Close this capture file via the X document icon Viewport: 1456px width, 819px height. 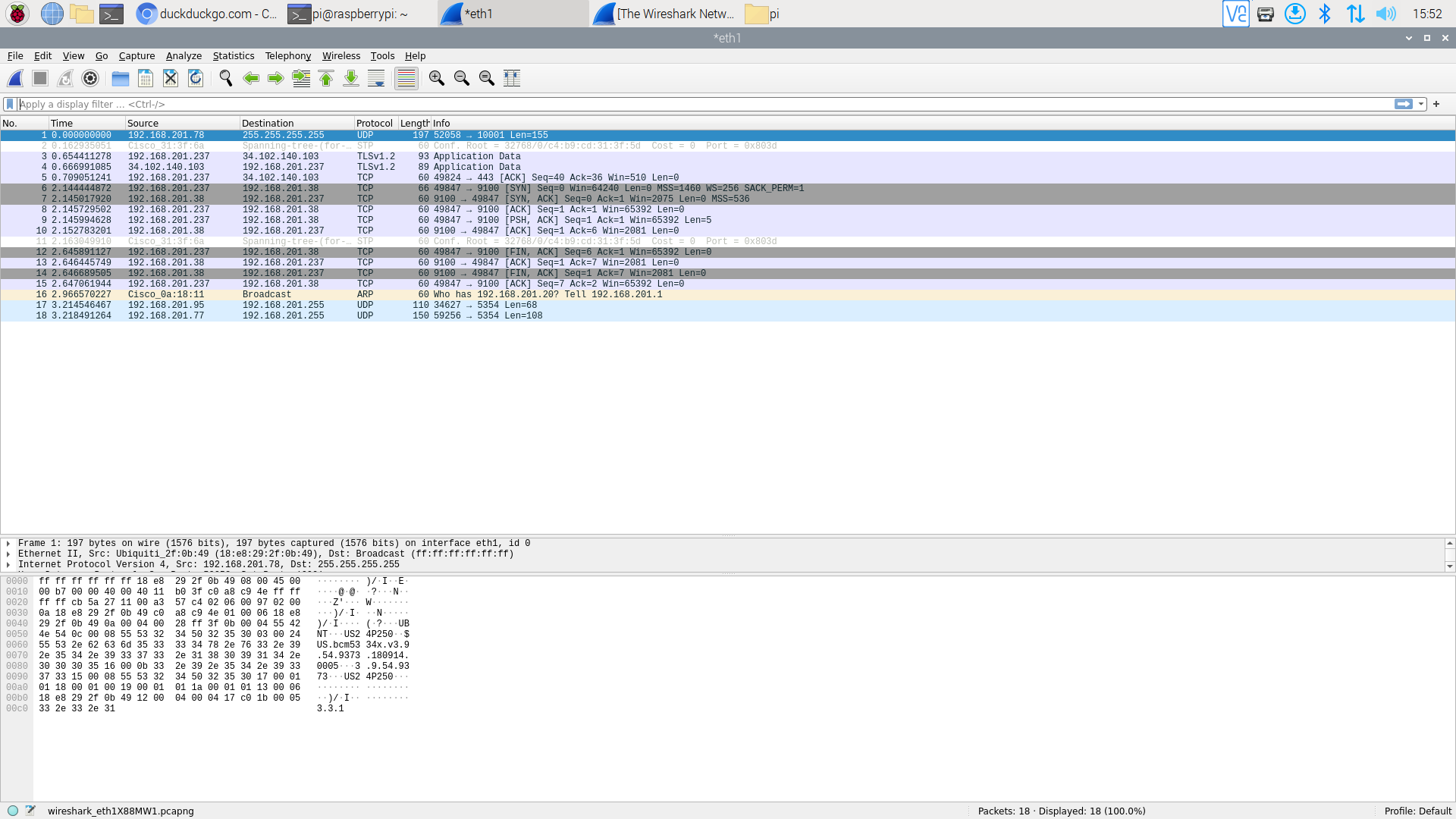point(171,78)
